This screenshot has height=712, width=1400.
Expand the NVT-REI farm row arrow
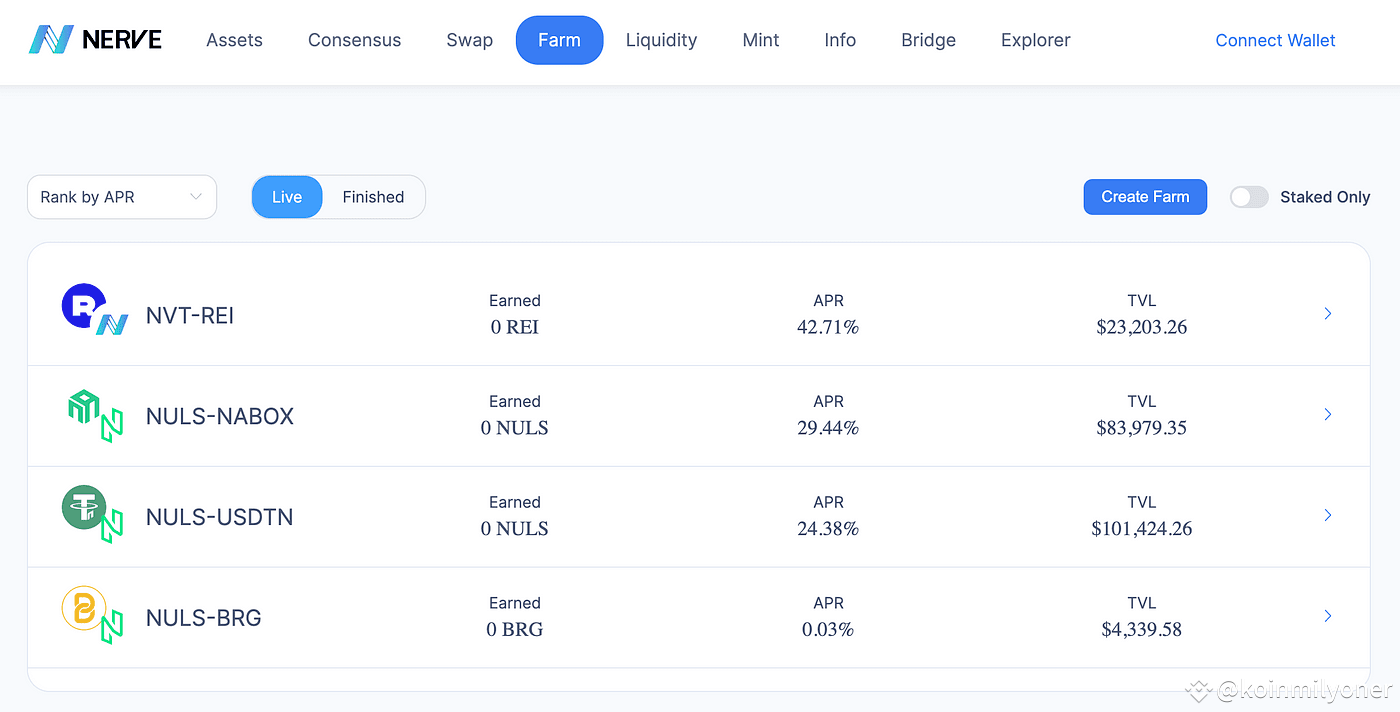click(1327, 314)
